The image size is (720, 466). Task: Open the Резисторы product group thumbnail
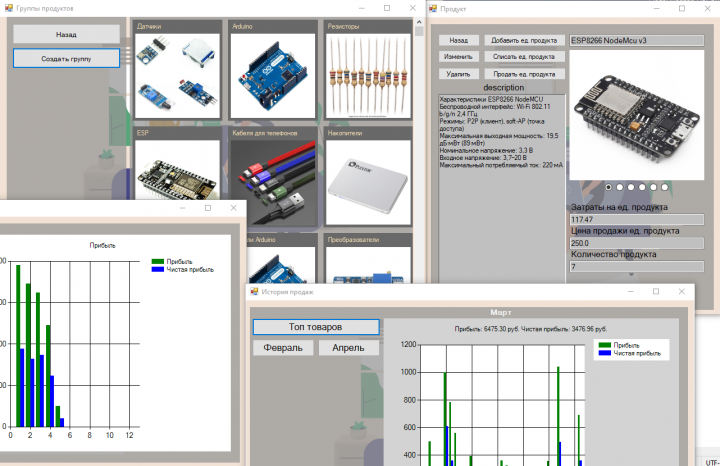(x=368, y=76)
